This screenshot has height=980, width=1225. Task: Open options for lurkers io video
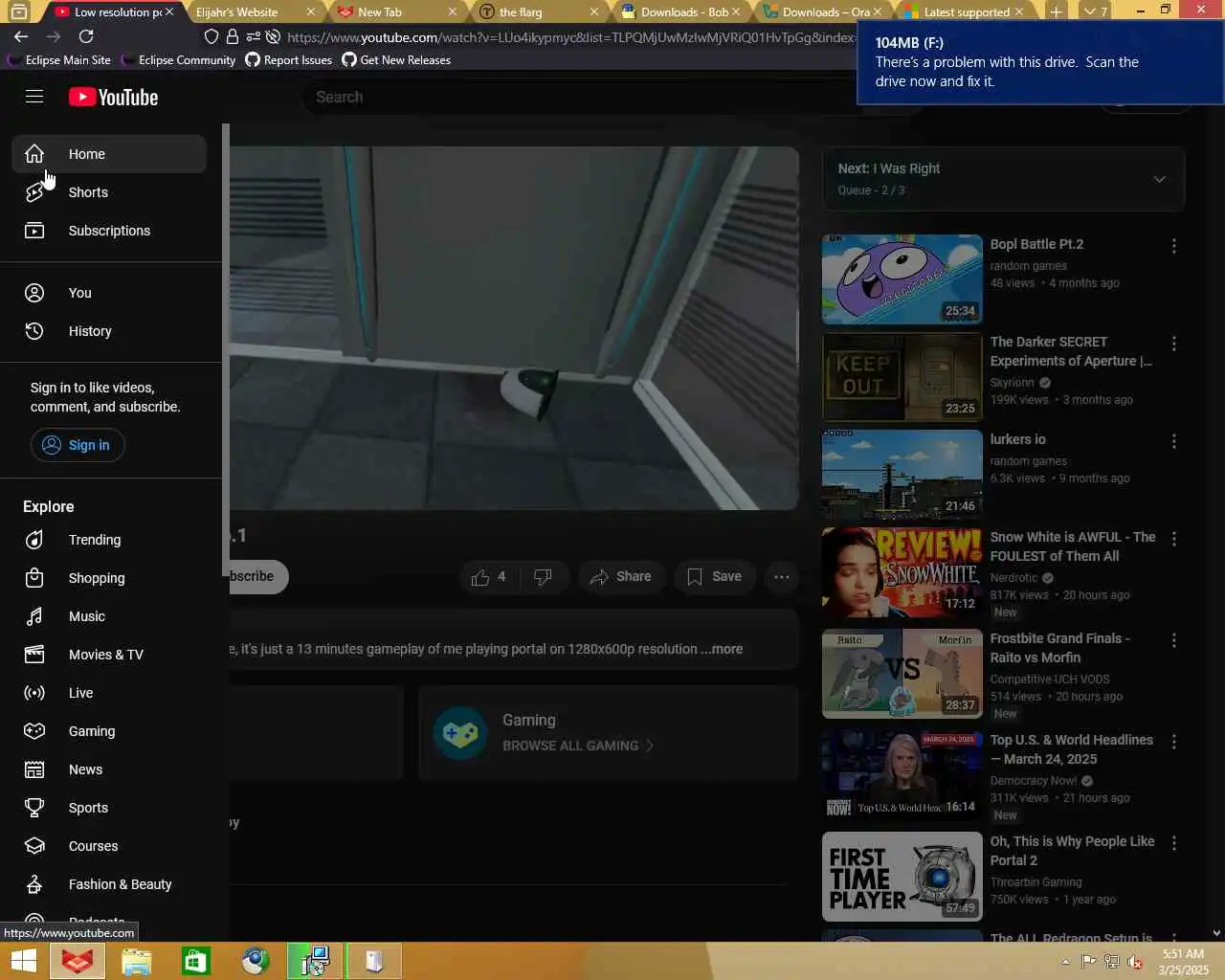click(x=1174, y=441)
